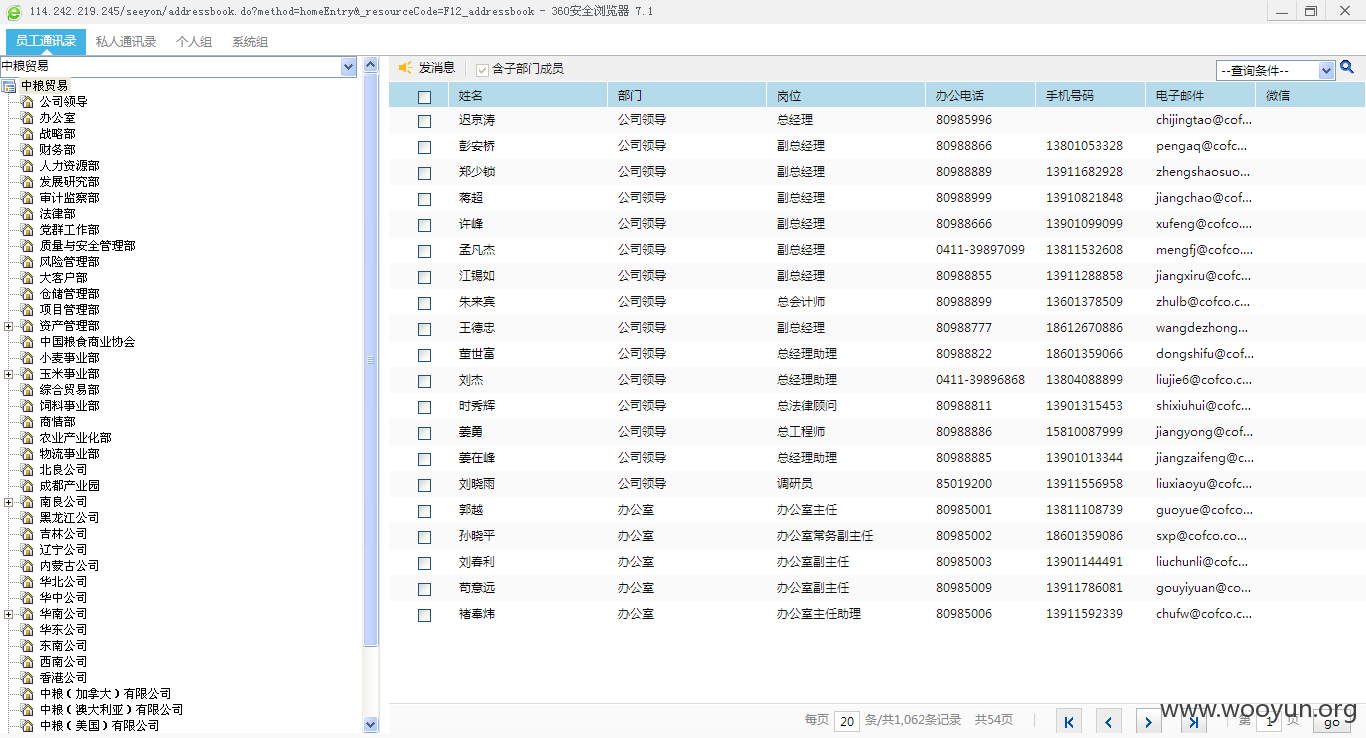Click the house icon beside 办公室
Viewport: 1366px width, 738px height.
pyautogui.click(x=27, y=118)
